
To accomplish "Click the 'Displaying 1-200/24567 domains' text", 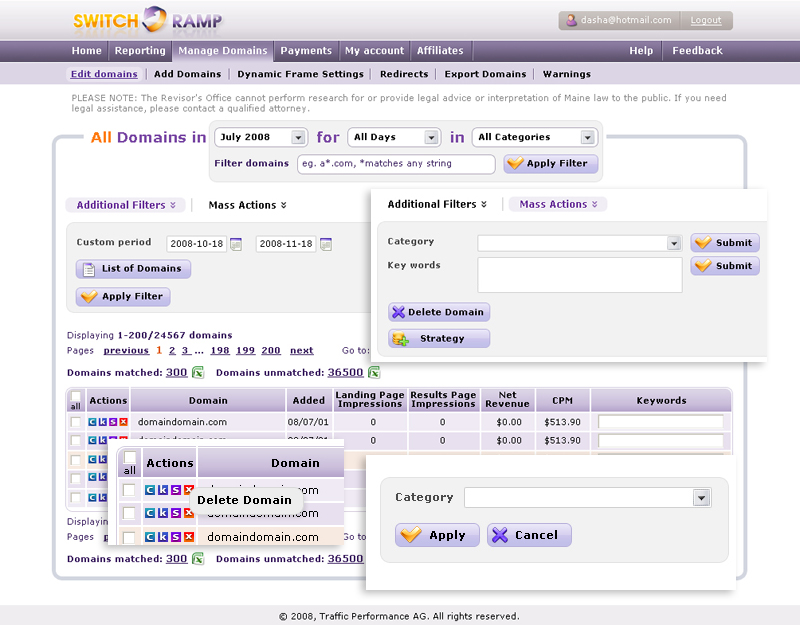I will click(149, 335).
